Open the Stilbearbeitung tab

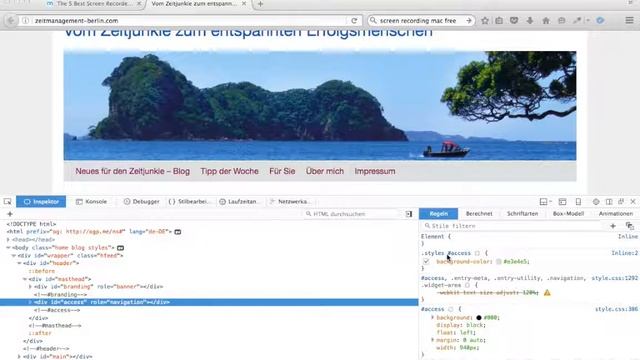coord(190,202)
